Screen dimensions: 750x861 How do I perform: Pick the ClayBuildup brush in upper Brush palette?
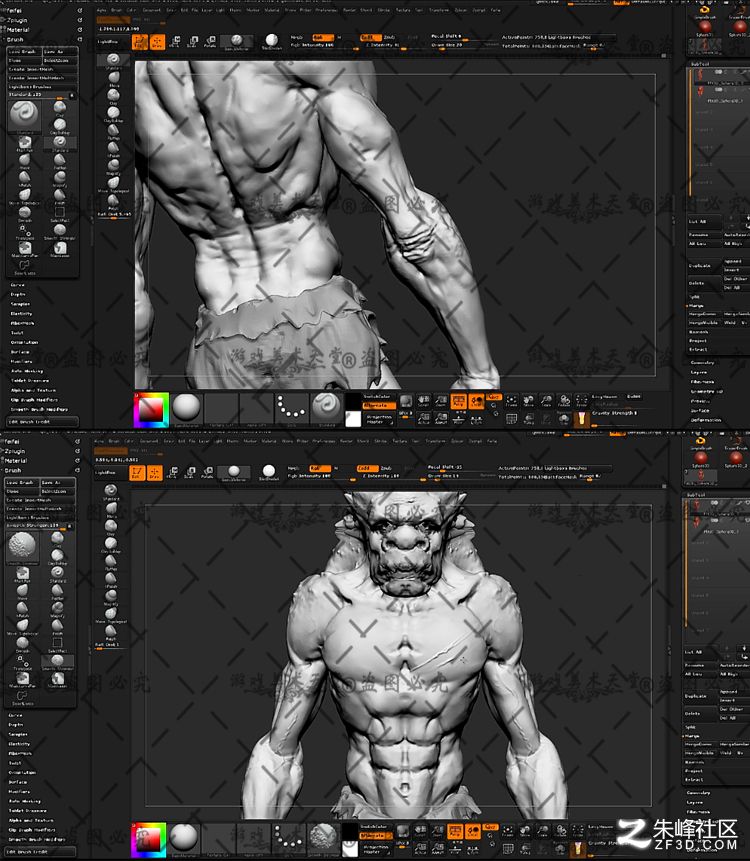click(x=60, y=126)
